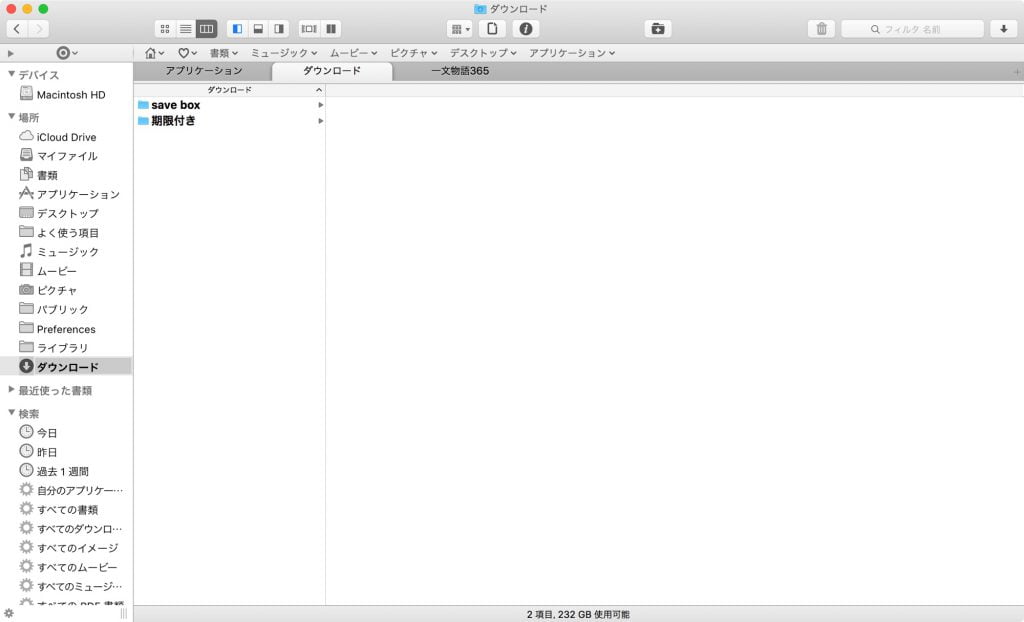Click the 今日 clock icon

click(26, 432)
